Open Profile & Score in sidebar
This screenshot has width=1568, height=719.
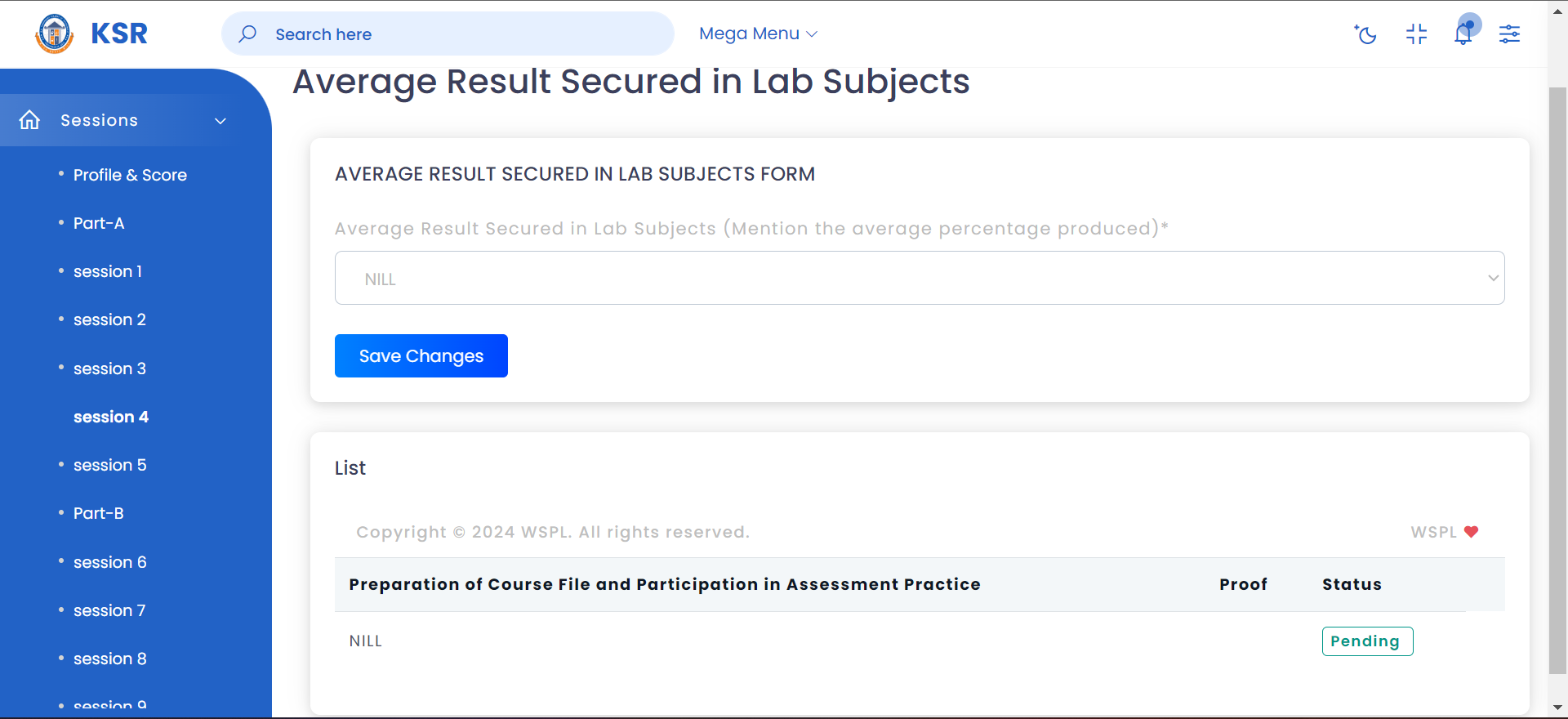(x=130, y=175)
